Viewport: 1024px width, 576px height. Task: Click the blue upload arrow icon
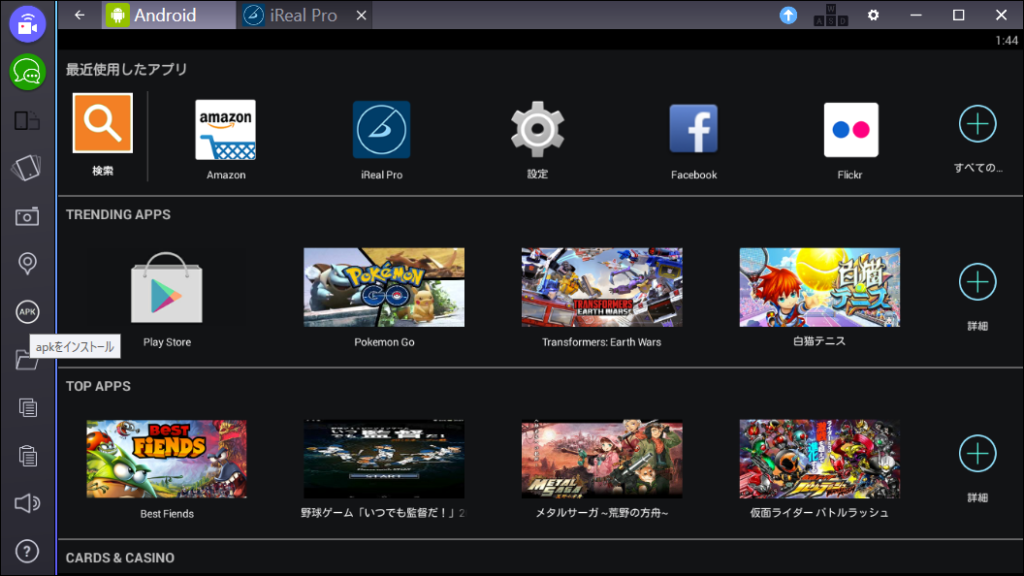tap(788, 15)
